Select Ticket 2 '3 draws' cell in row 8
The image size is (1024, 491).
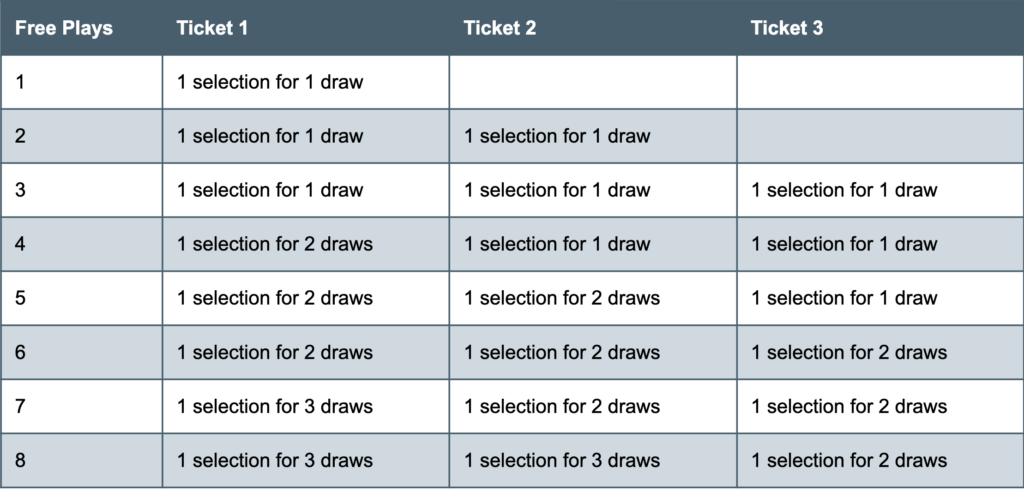point(593,460)
